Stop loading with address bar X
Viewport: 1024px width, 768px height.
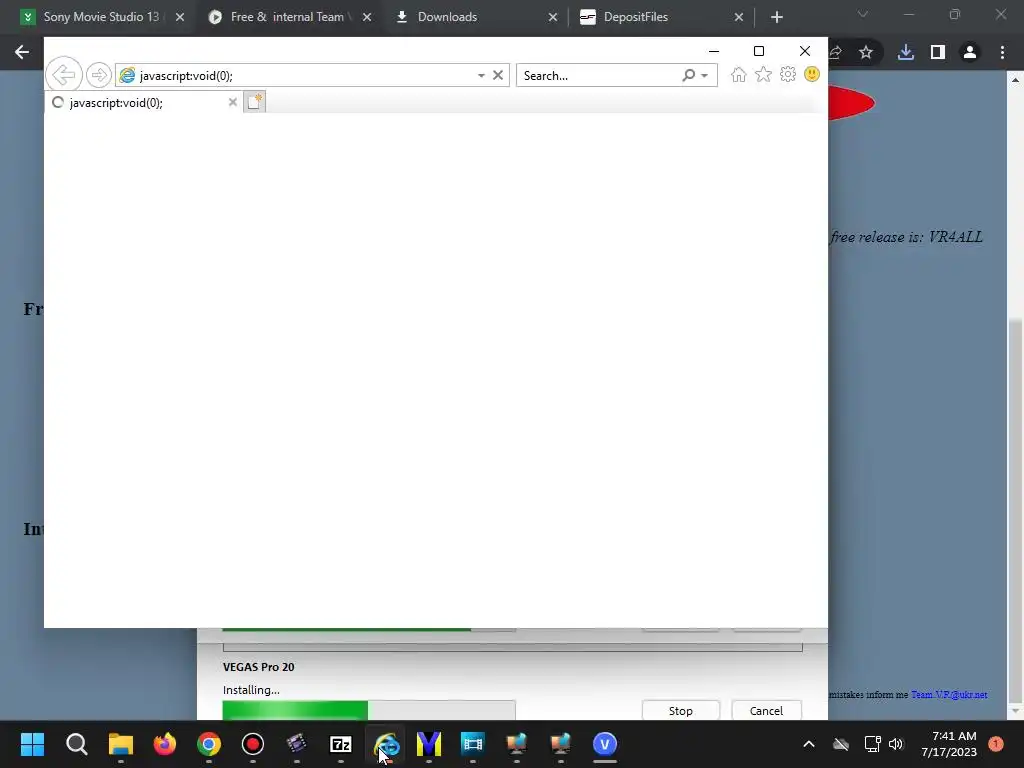click(x=498, y=75)
